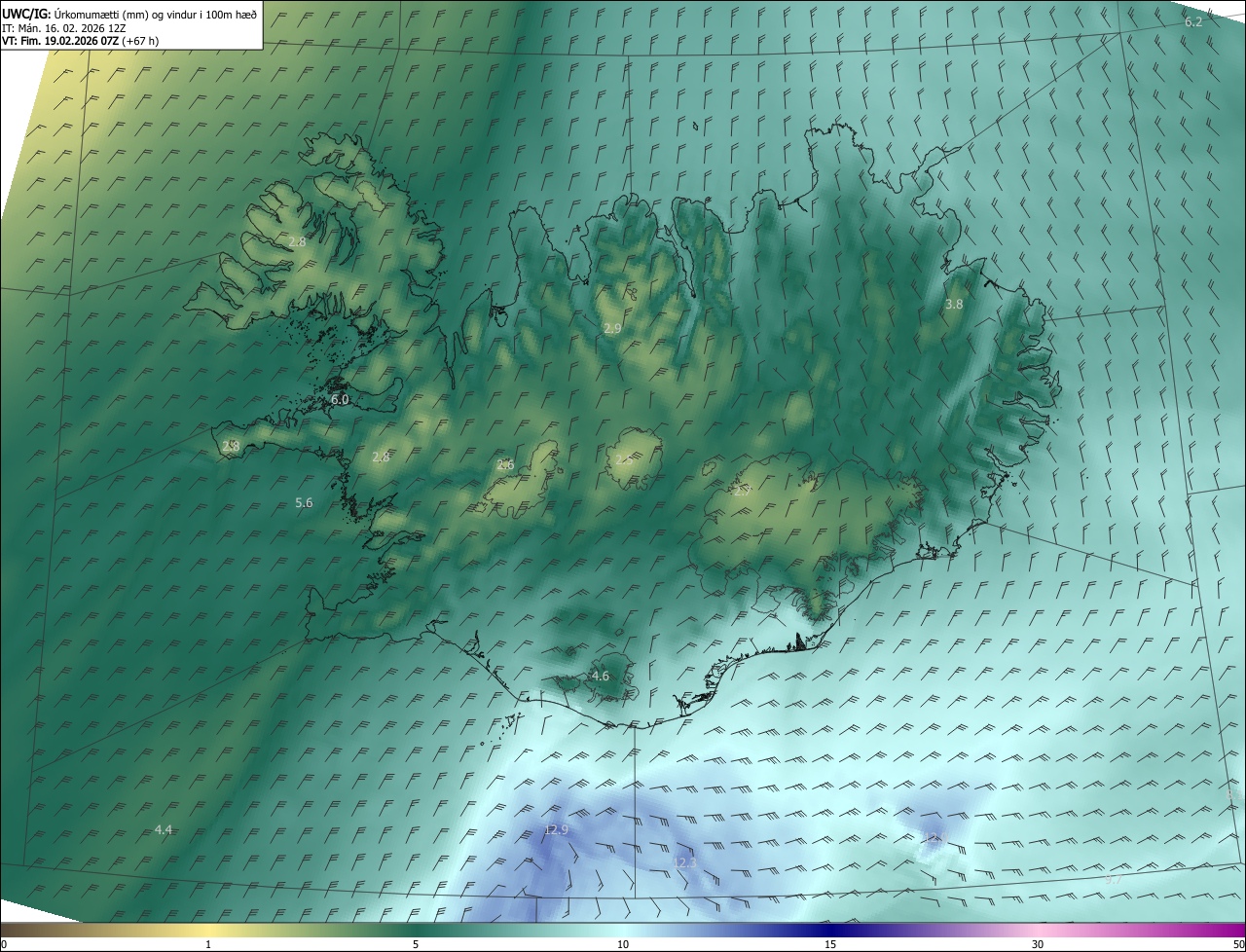Click the map title 'Úrkomumætti (mm) og vindur í 100m hæð'

pos(155,14)
